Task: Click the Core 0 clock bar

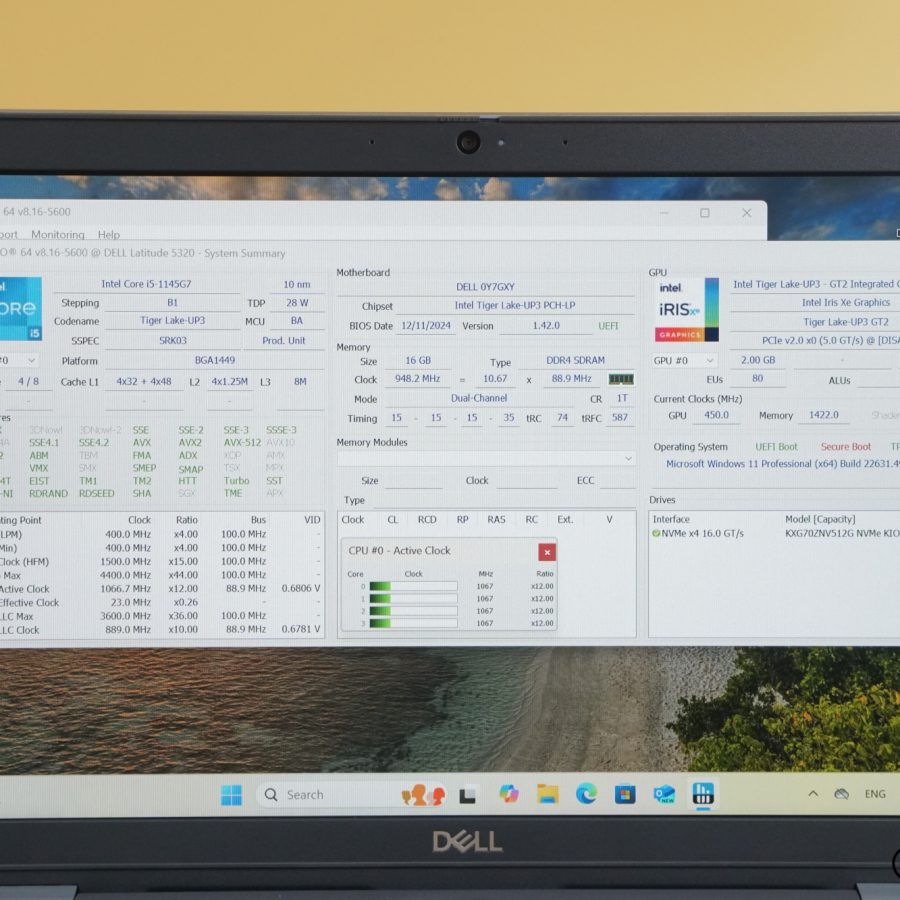Action: [413, 586]
